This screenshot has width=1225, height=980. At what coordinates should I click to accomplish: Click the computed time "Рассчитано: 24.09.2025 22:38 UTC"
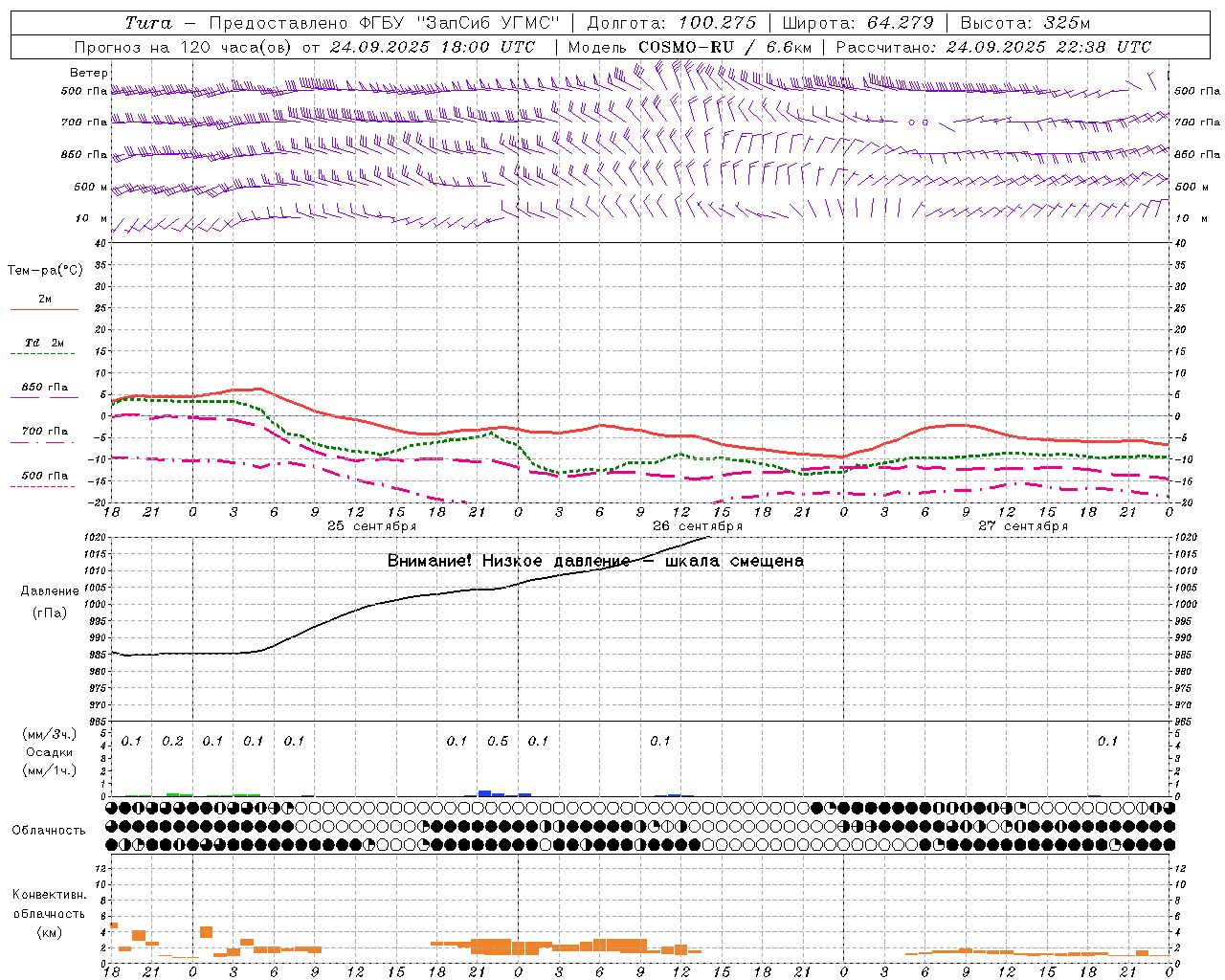[994, 47]
